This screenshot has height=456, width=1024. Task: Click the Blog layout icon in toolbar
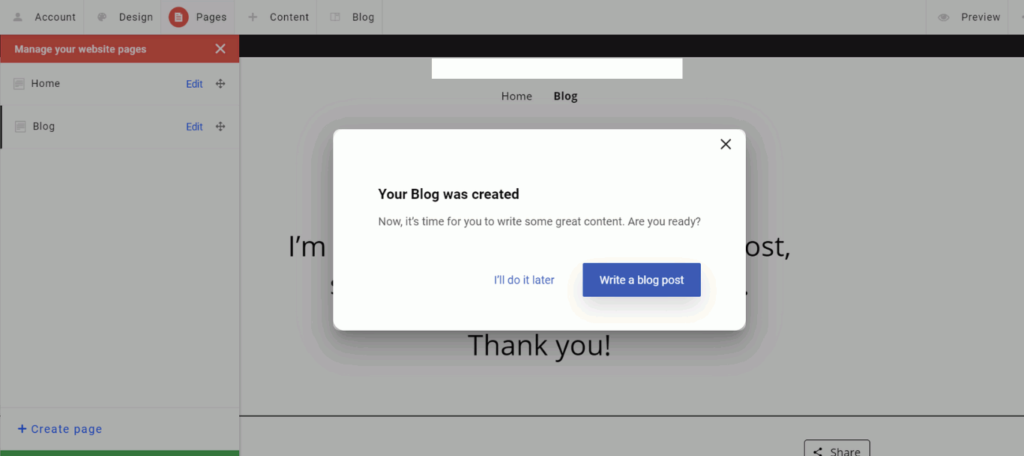click(x=335, y=17)
